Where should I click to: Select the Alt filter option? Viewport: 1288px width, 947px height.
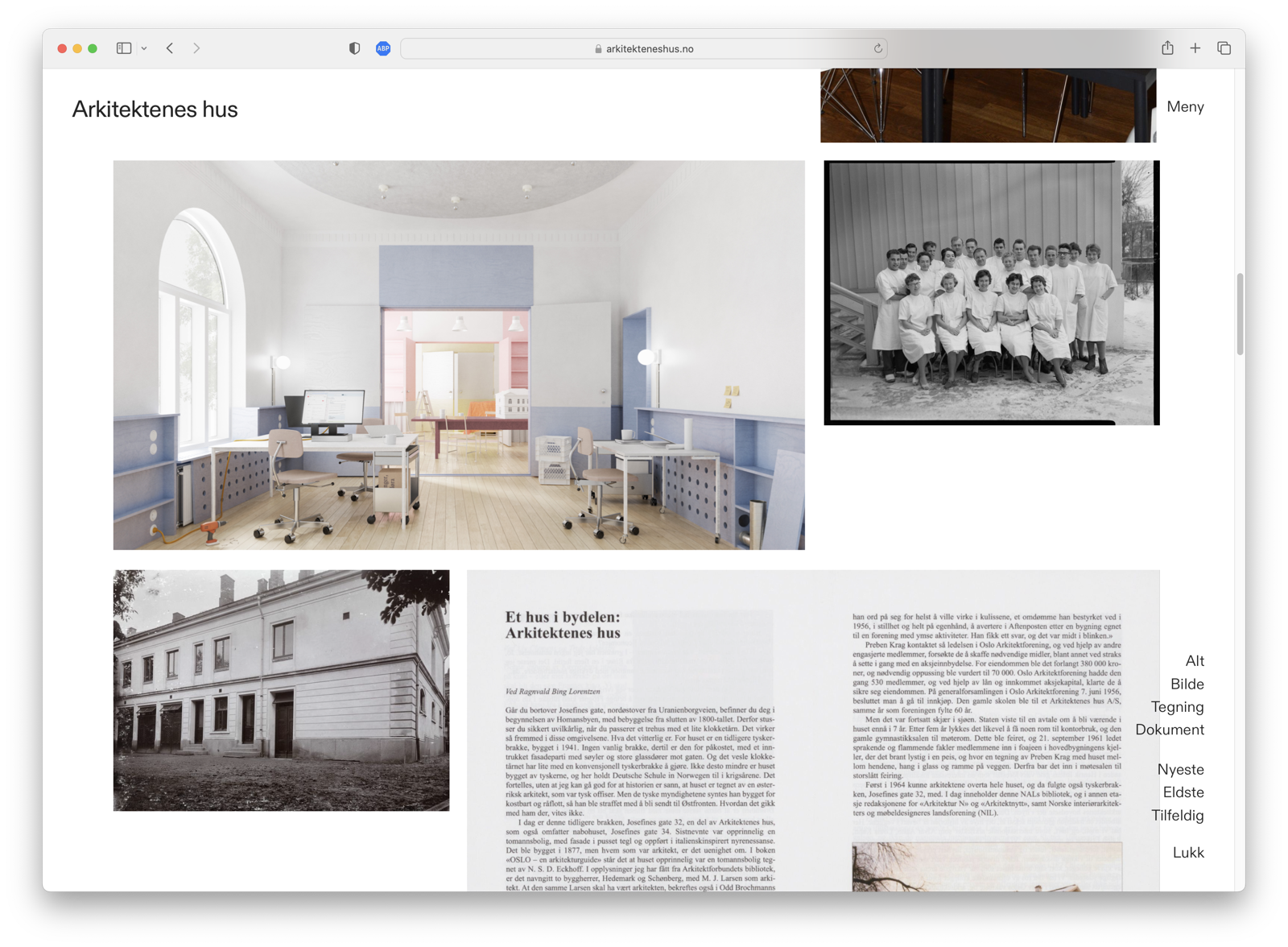click(x=1195, y=661)
